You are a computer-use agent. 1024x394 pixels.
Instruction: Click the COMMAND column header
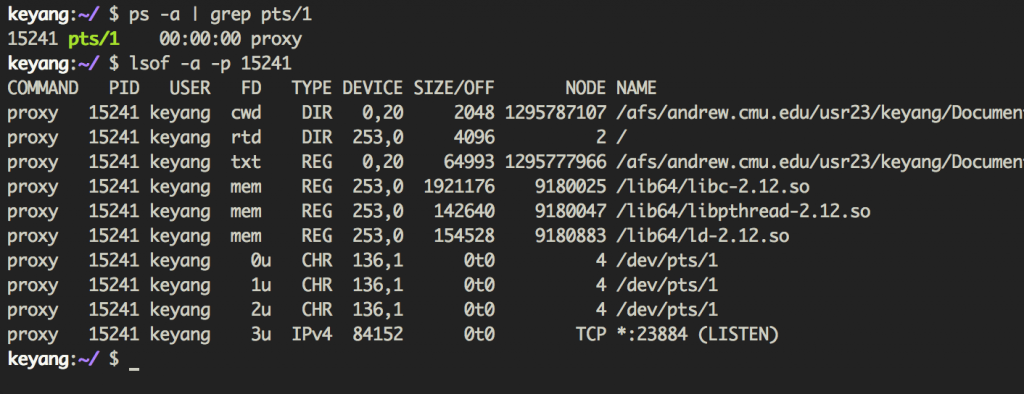[x=43, y=88]
